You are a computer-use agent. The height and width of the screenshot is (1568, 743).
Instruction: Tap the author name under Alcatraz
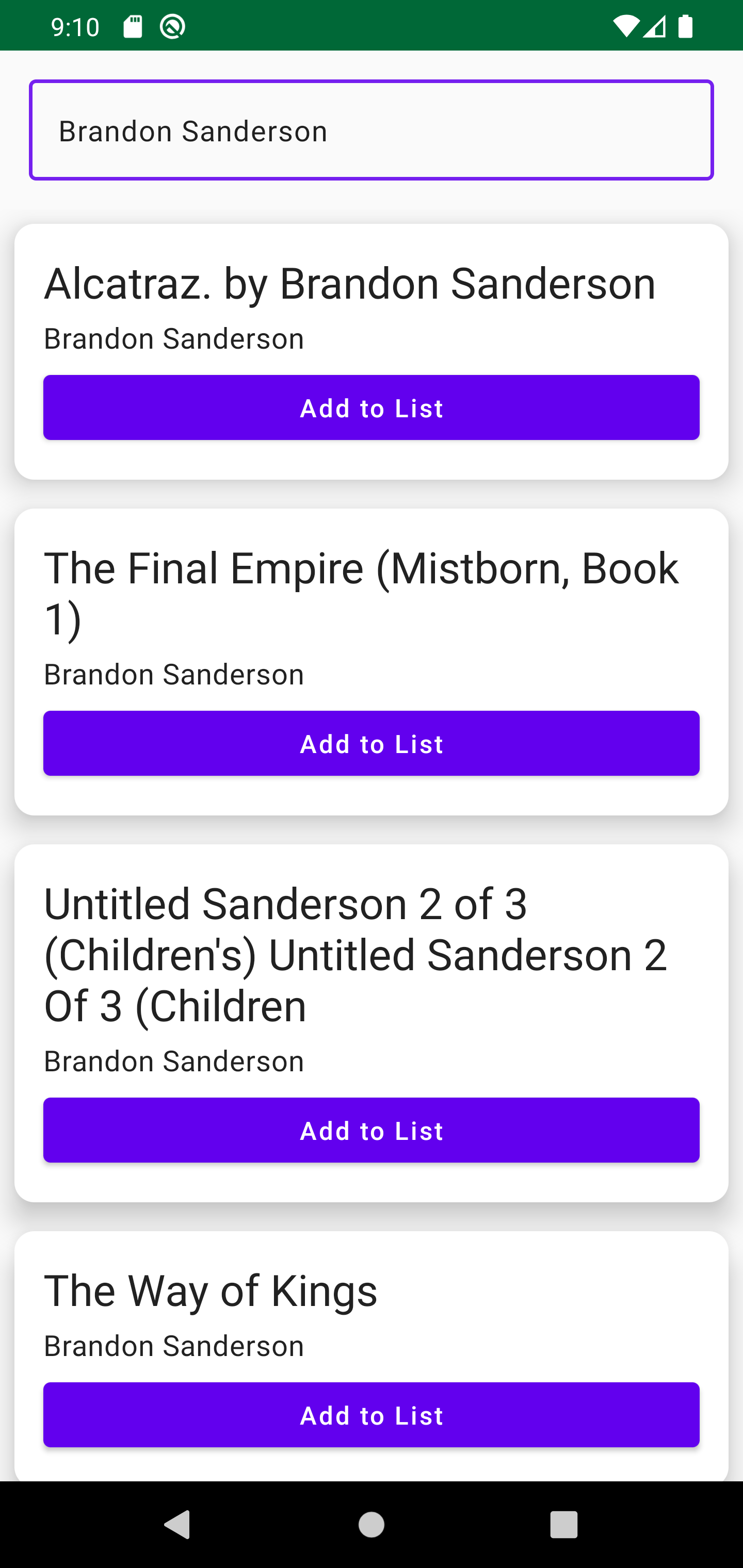click(173, 338)
